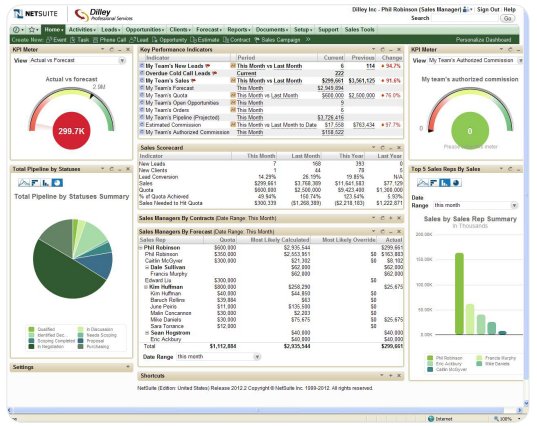The image size is (537, 426).
Task: Open the Sales Tools tab
Action: pyautogui.click(x=359, y=30)
